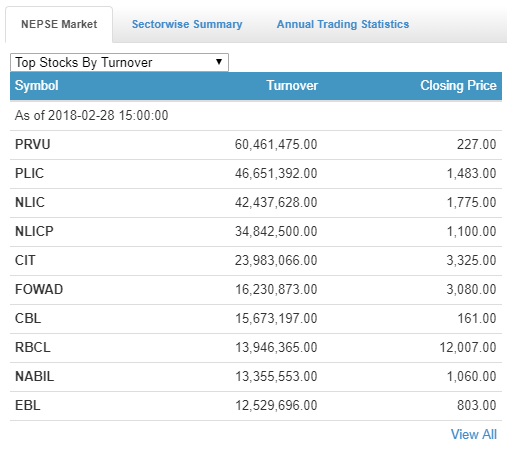This screenshot has height=457, width=516.
Task: Select the CBL stock row
Action: [256, 319]
